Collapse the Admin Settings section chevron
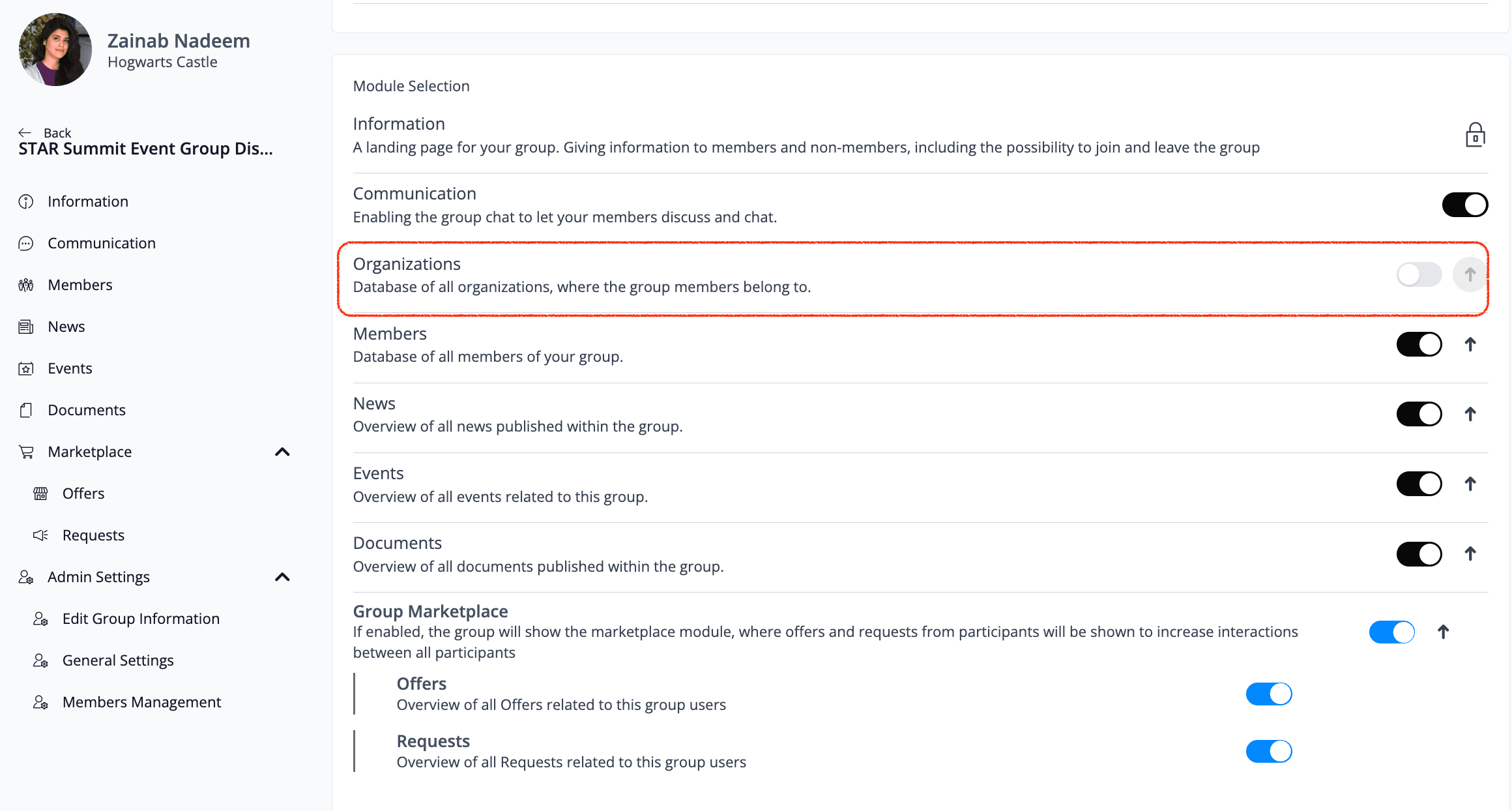1512x811 pixels. click(x=282, y=577)
